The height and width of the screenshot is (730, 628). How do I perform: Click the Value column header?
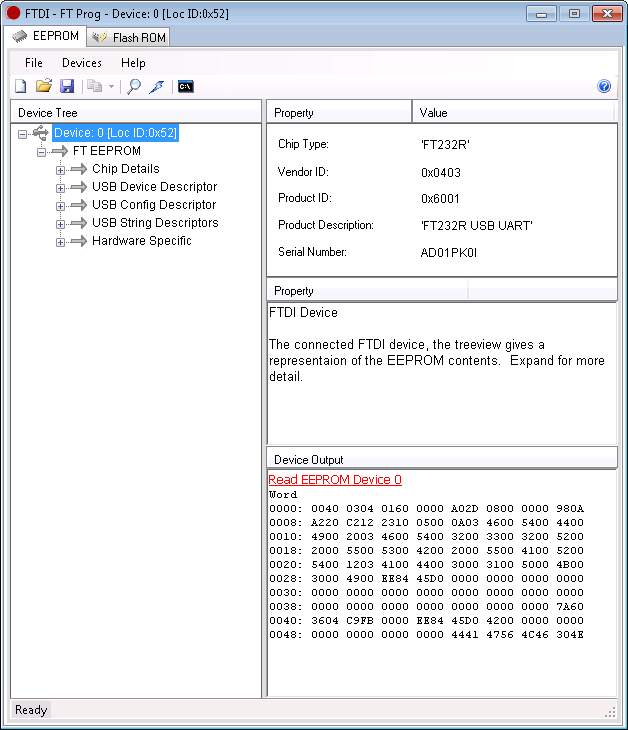tap(515, 113)
